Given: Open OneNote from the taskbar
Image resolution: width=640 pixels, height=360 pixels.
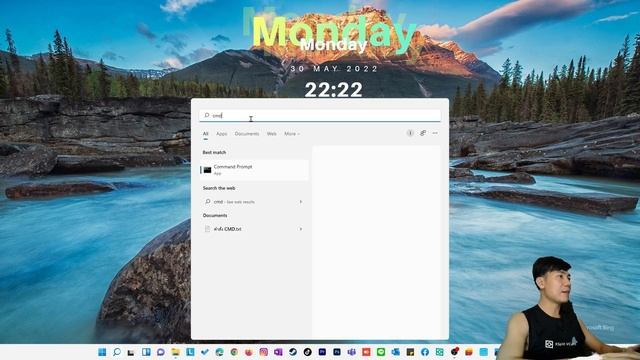Looking at the screenshot, I should tap(278, 352).
